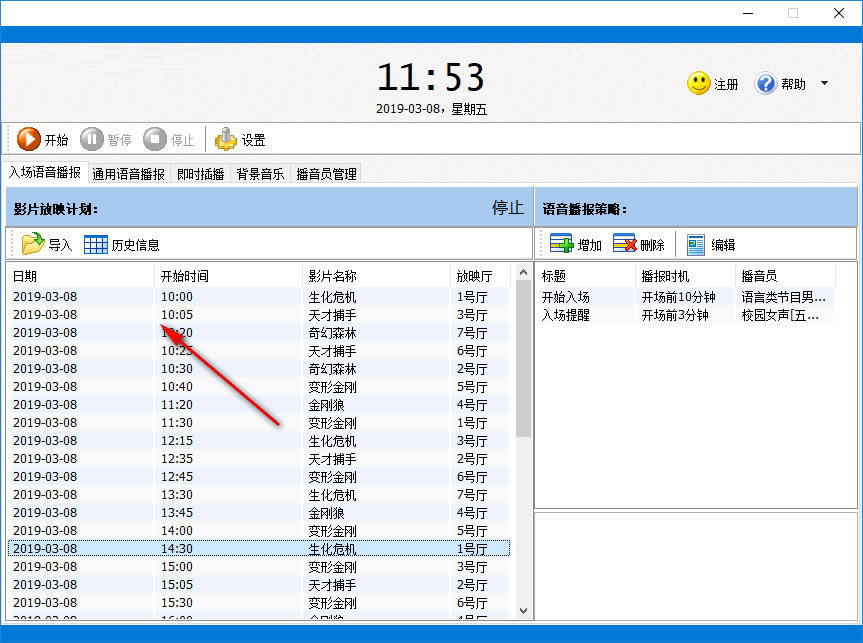Open the 播音员管理 tab
Image resolution: width=863 pixels, height=643 pixels.
tap(326, 174)
